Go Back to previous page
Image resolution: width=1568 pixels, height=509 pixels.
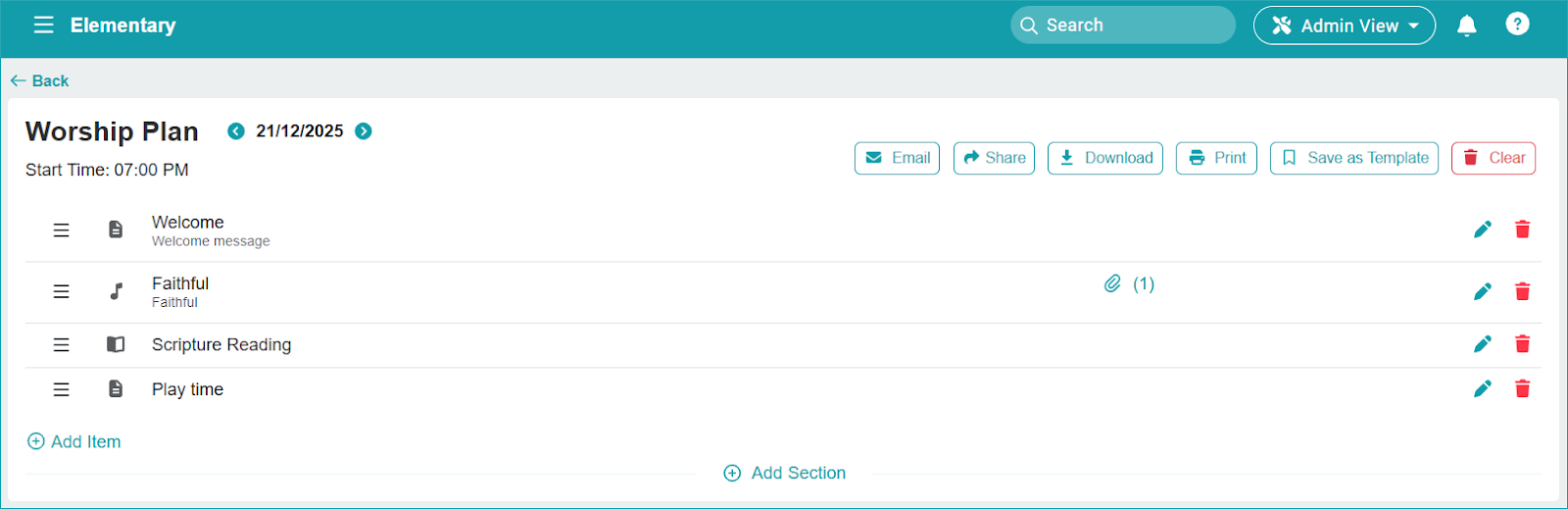coord(40,80)
